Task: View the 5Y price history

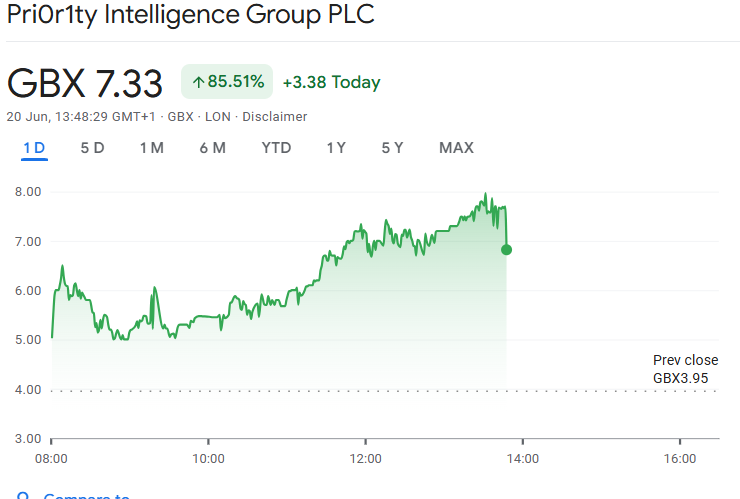Action: click(x=392, y=148)
